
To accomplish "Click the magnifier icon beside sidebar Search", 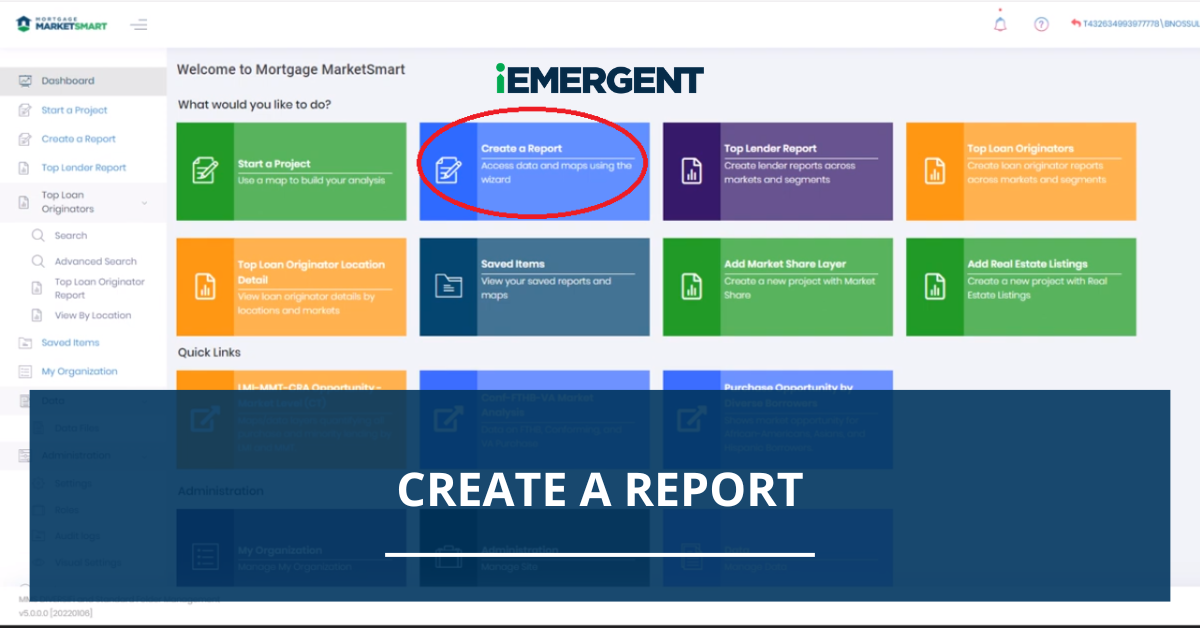I will click(38, 236).
